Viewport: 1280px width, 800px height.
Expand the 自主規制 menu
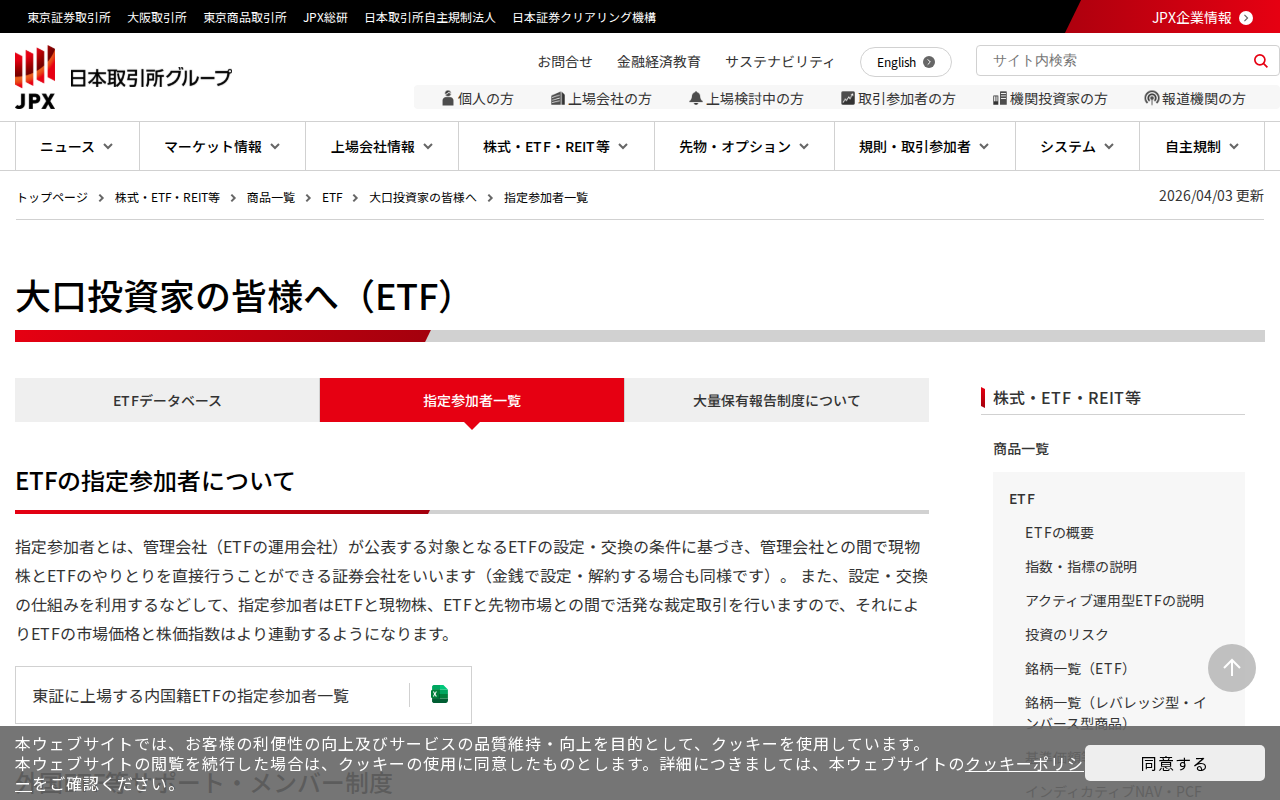coord(1202,146)
